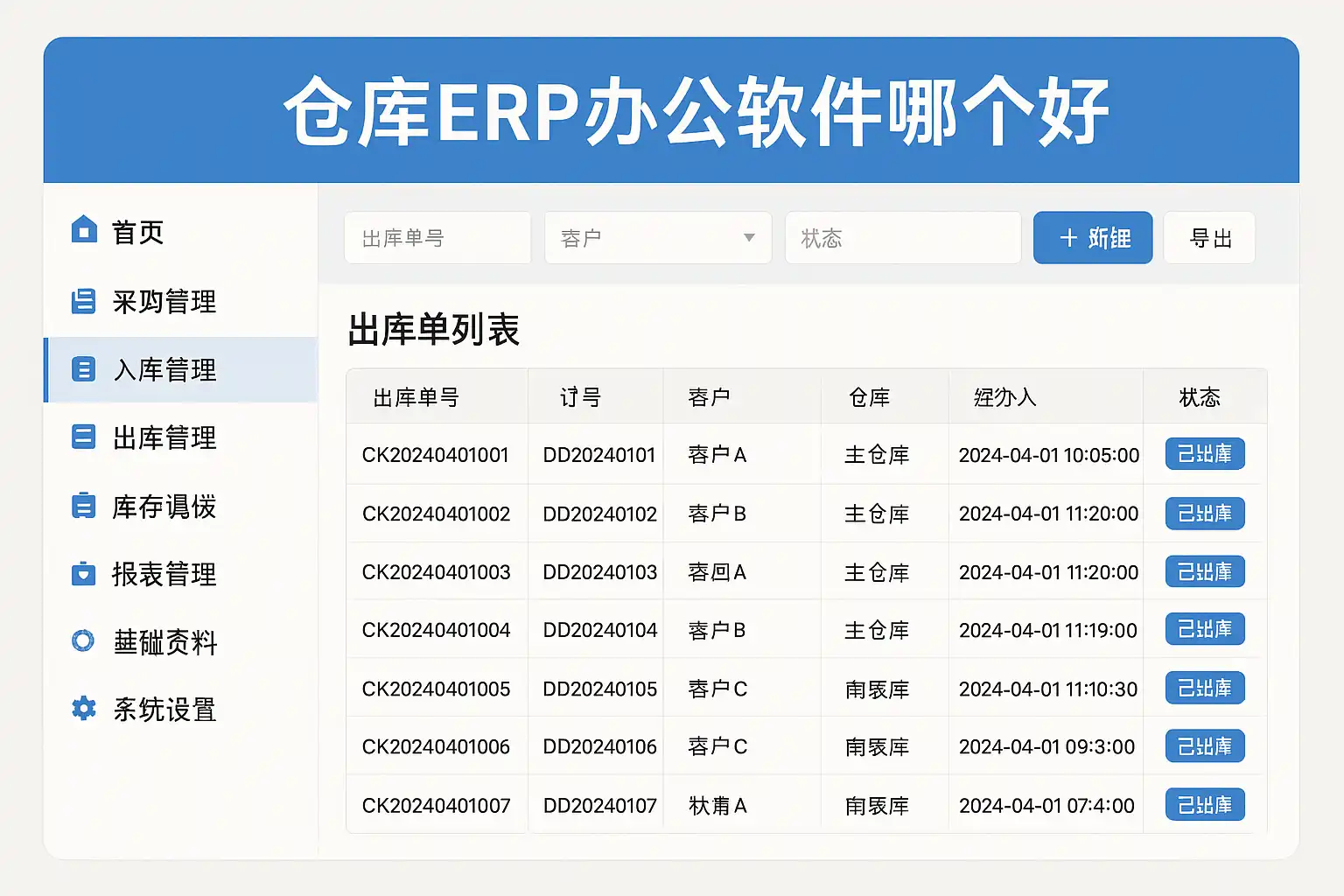Click status badge for CK20240401007
This screenshot has width=1344, height=896.
1205,805
